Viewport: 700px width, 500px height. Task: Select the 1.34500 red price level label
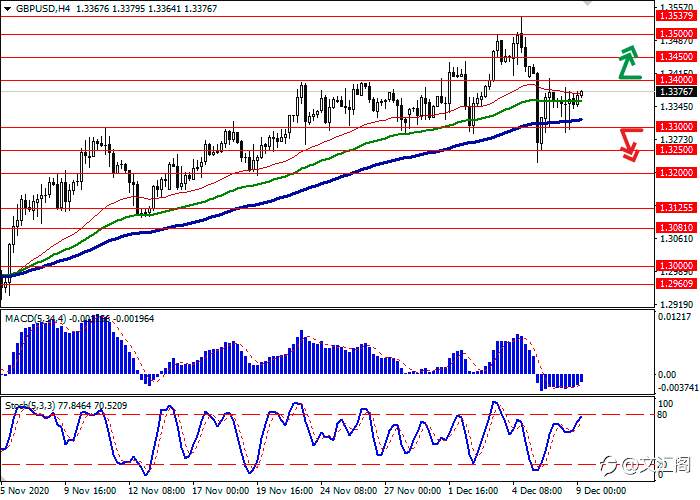676,57
